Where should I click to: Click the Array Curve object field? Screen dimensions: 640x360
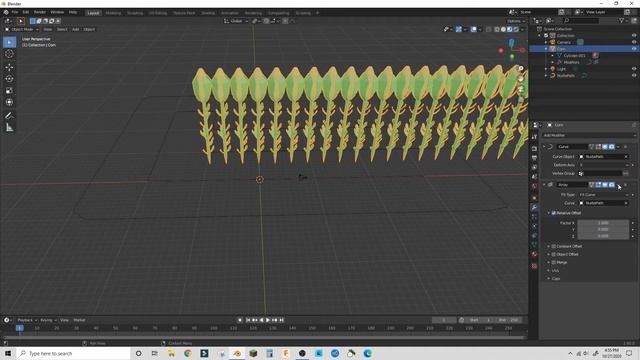[603, 203]
